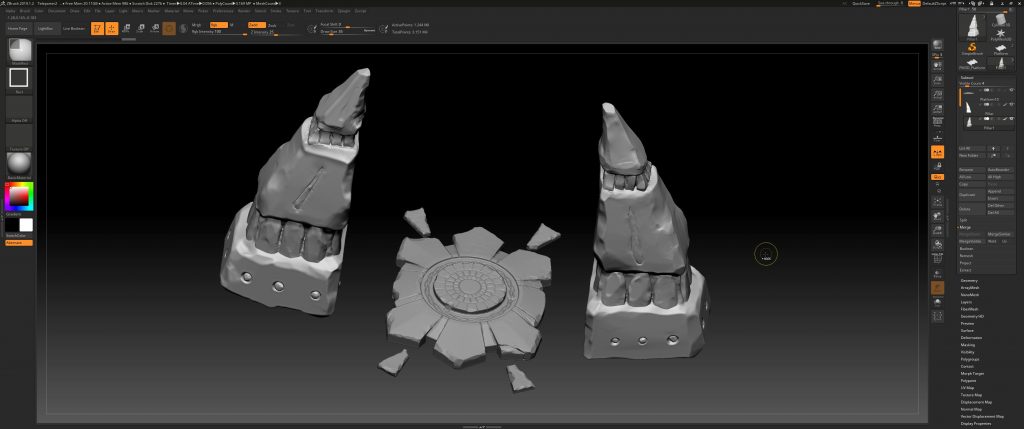
Task: Select the SimpleBrush tool icon
Action: pos(972,49)
